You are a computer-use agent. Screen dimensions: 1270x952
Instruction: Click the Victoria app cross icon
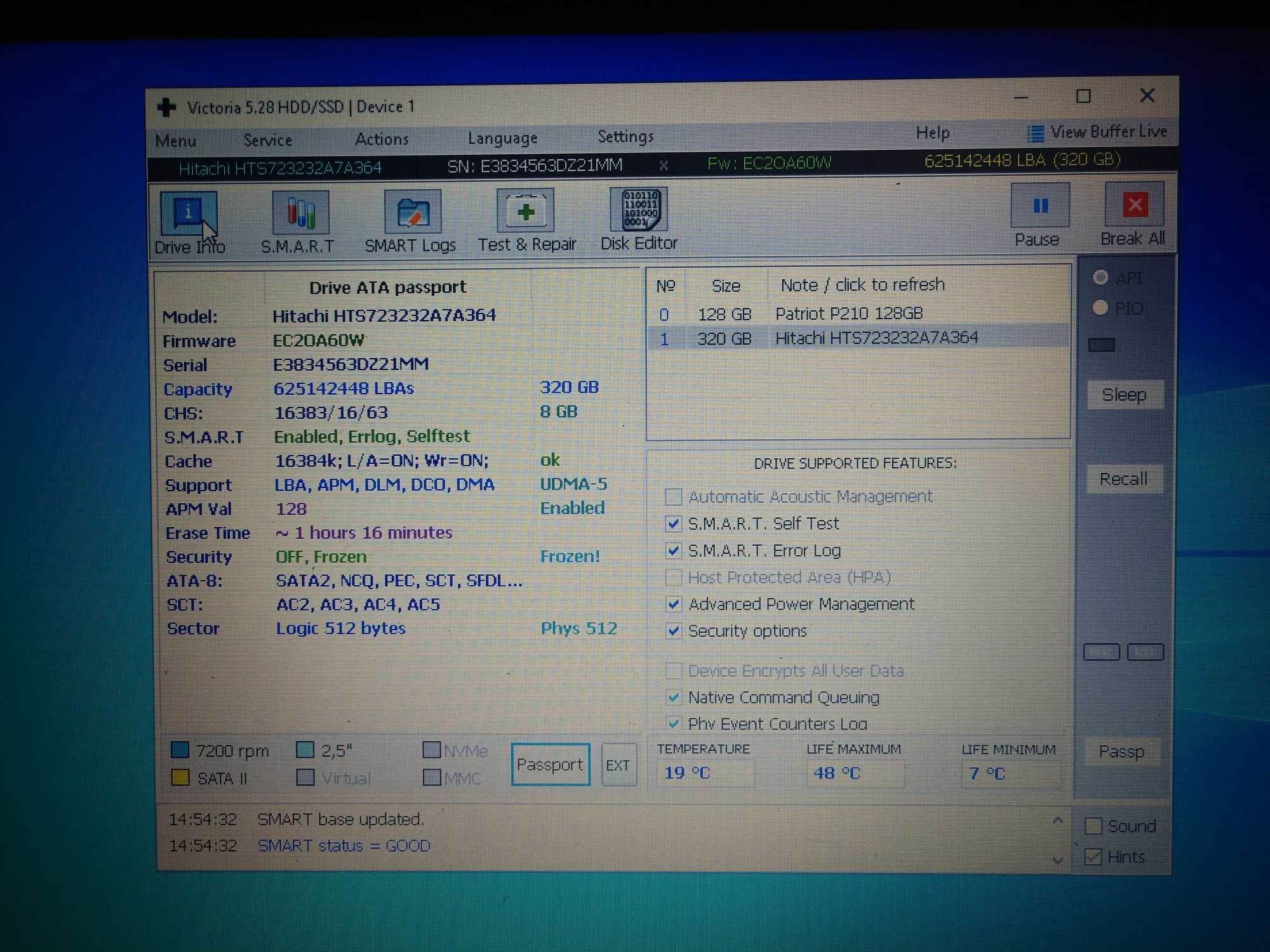click(x=166, y=107)
